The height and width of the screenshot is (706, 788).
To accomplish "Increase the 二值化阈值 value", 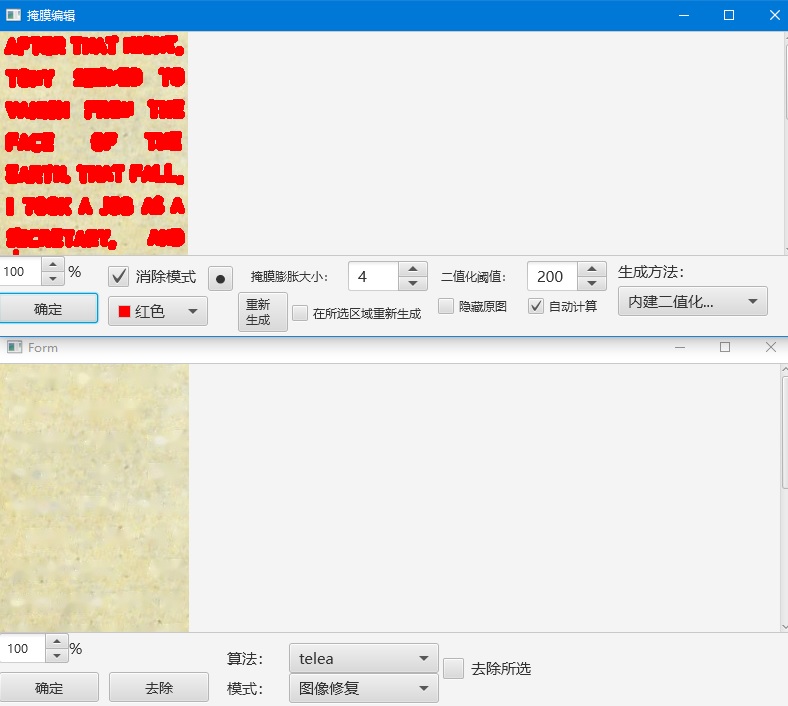I will pos(592,269).
